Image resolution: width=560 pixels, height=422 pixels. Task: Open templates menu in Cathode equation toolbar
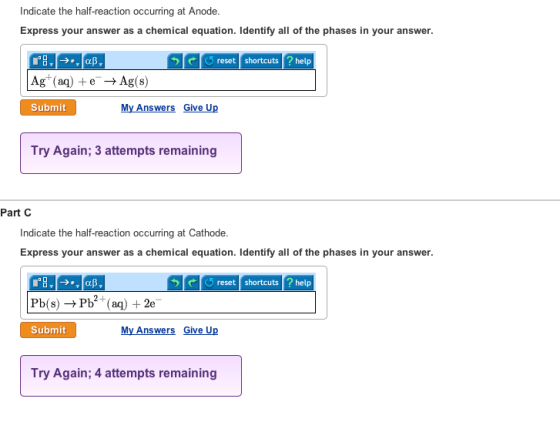(42, 283)
